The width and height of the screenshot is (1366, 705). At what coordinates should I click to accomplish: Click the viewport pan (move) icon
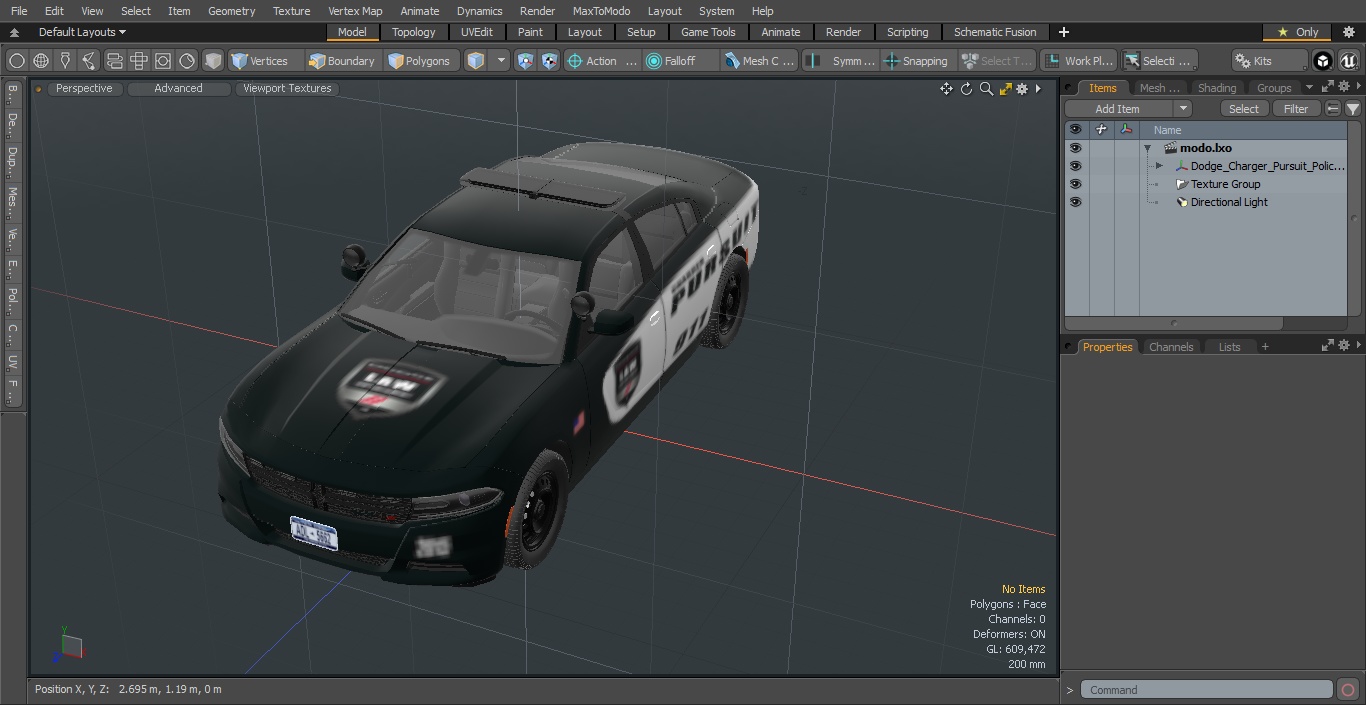coord(946,89)
